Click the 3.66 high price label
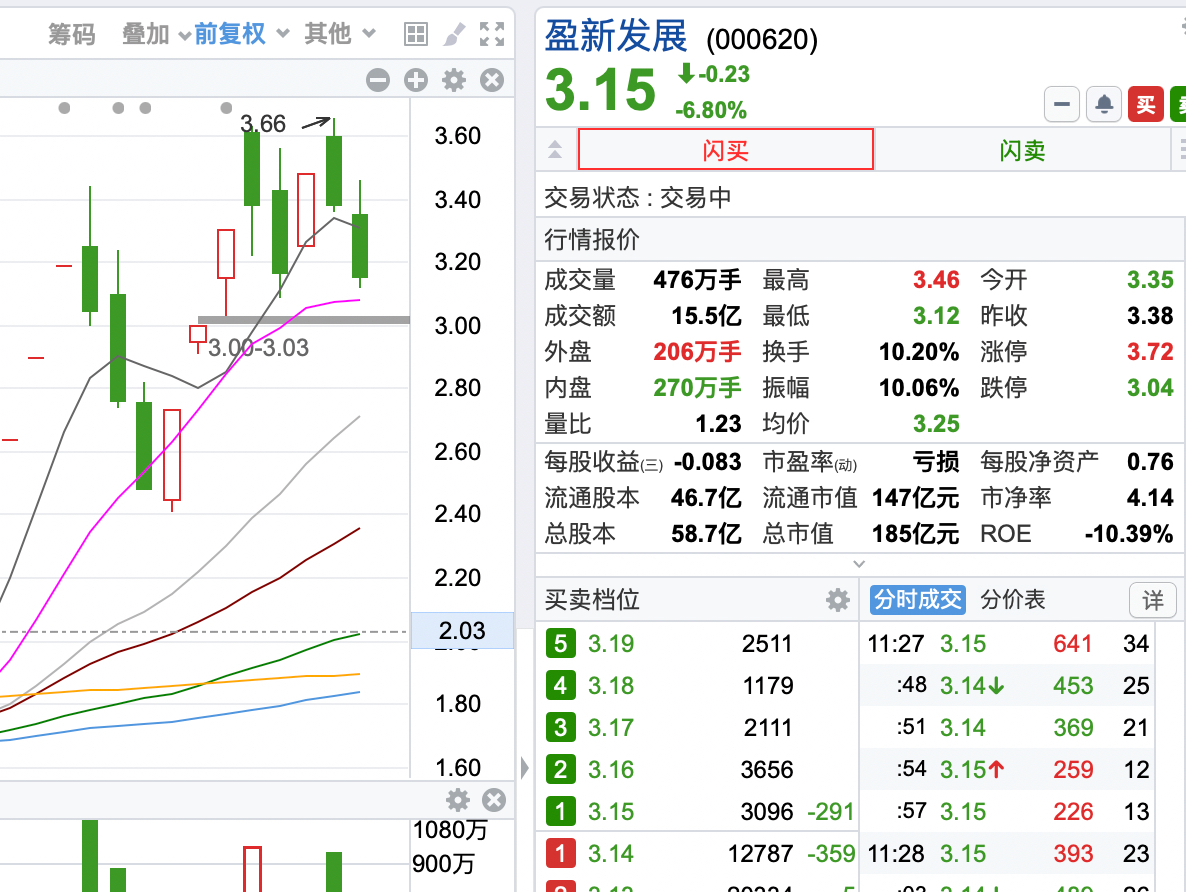Screen dimensions: 1186x892 (262, 123)
